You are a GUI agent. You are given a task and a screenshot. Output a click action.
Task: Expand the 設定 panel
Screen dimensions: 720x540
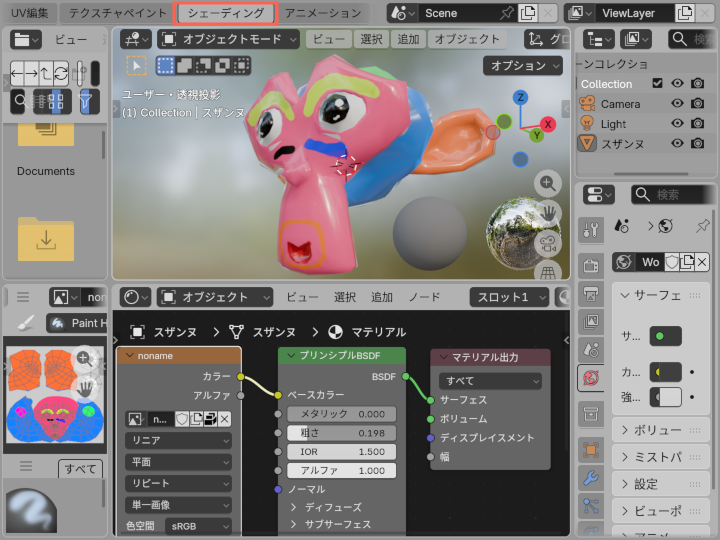click(x=661, y=484)
